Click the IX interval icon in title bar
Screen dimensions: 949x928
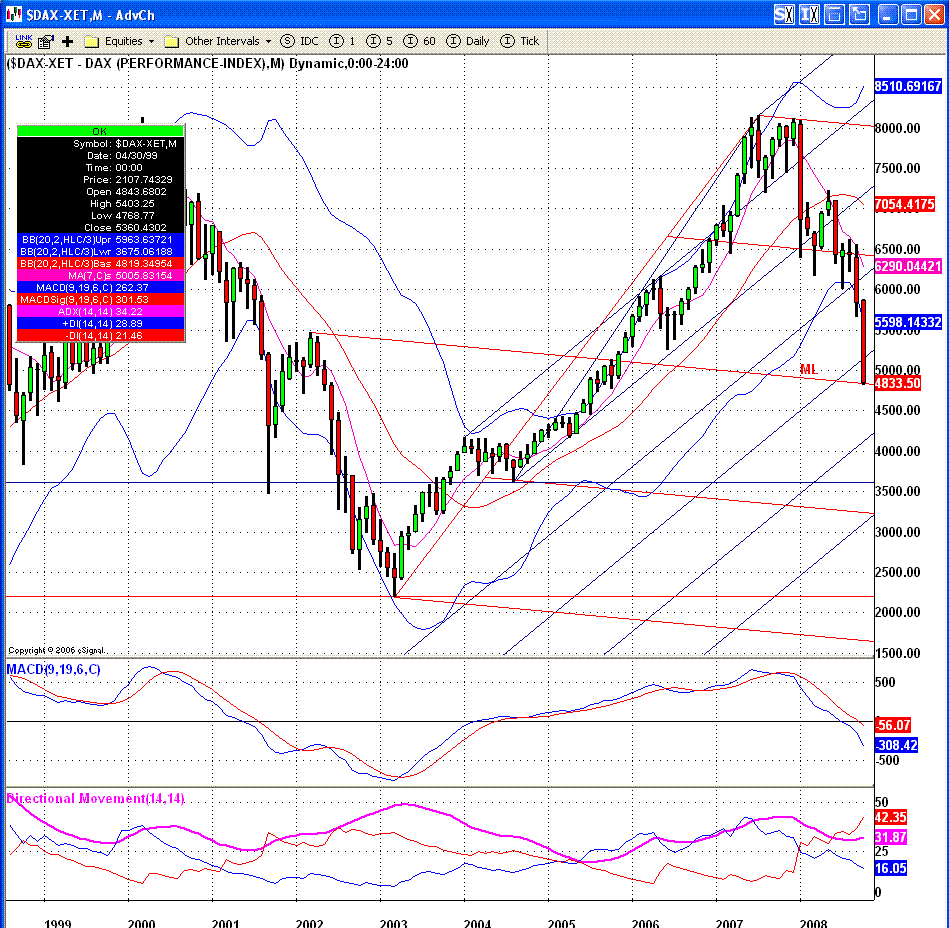click(808, 13)
